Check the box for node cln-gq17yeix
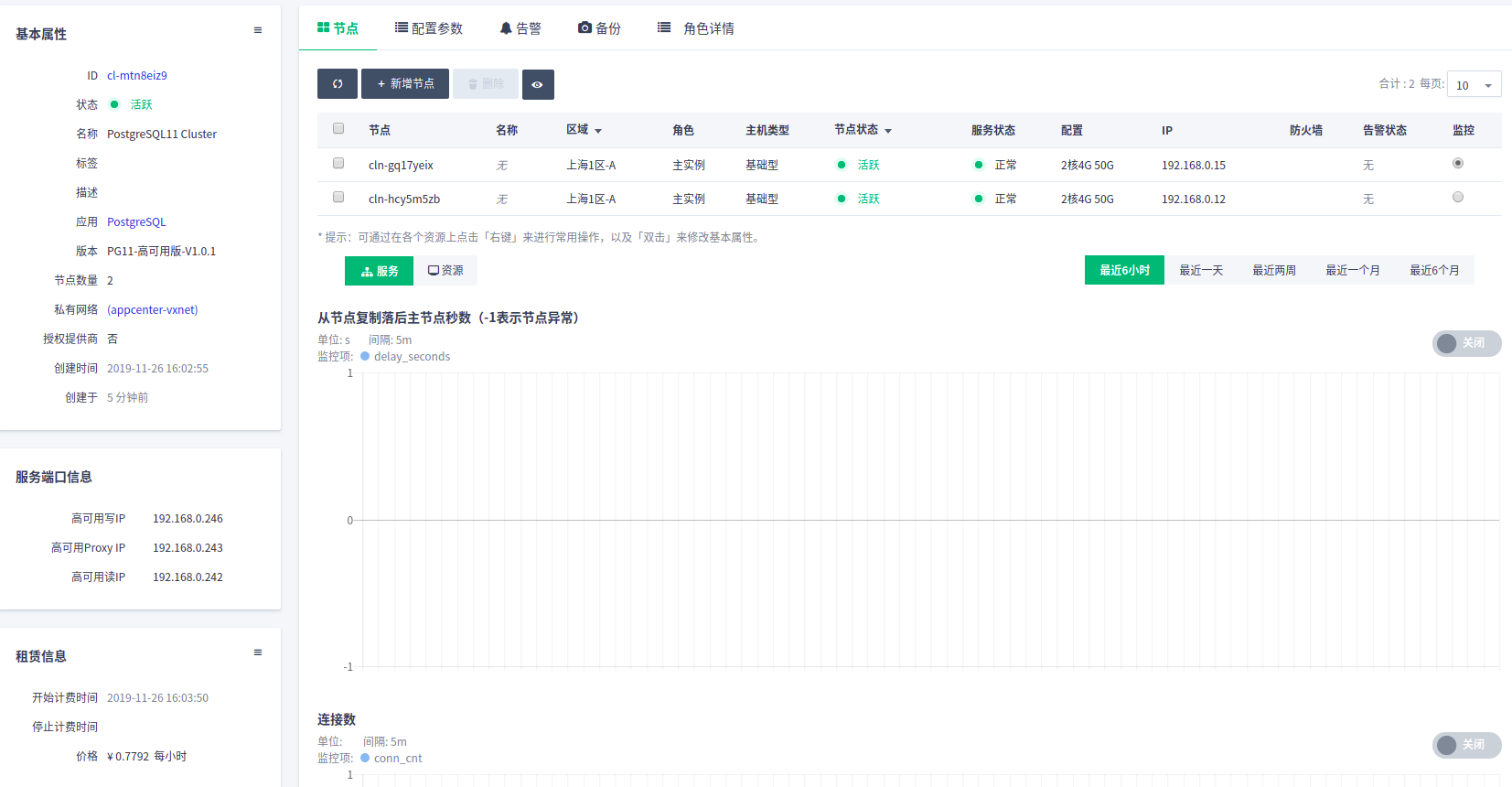 point(338,163)
